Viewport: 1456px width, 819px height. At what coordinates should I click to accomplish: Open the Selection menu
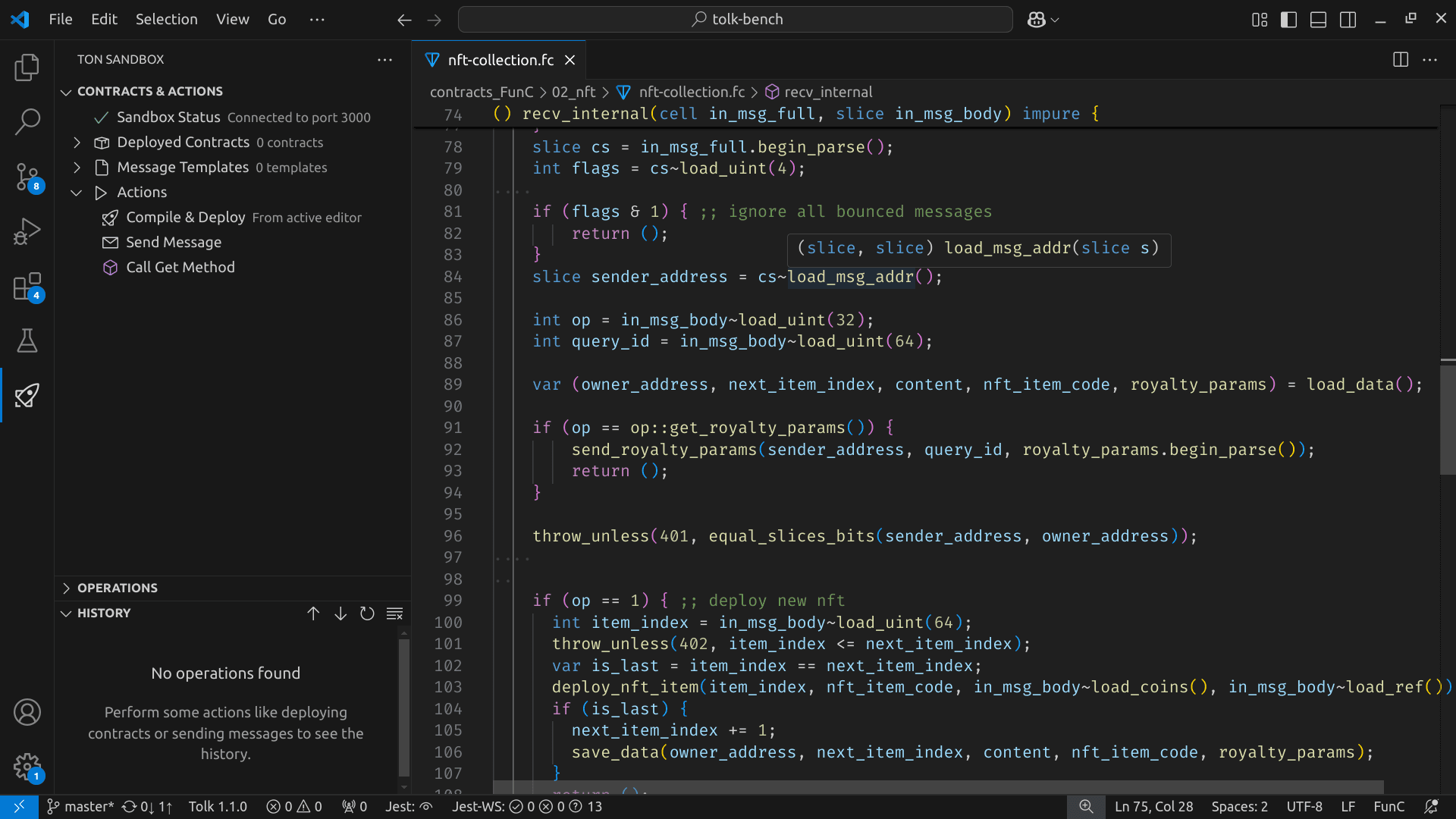(166, 20)
